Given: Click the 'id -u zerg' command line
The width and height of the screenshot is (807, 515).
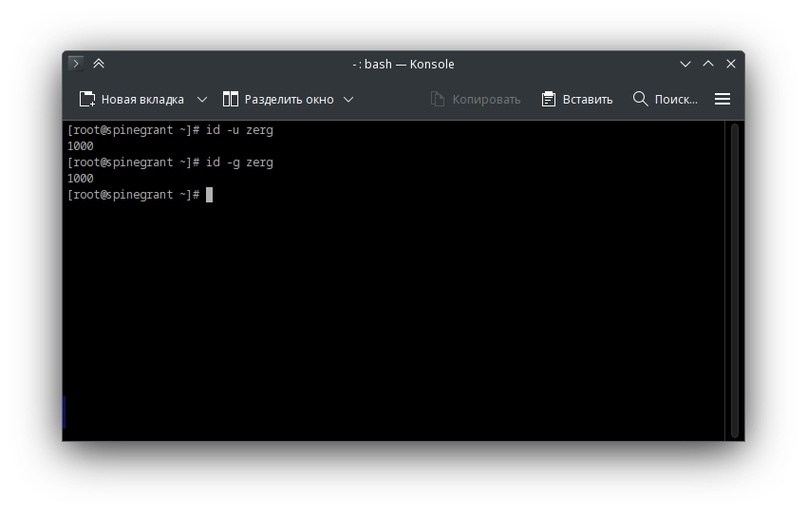Looking at the screenshot, I should (170, 130).
